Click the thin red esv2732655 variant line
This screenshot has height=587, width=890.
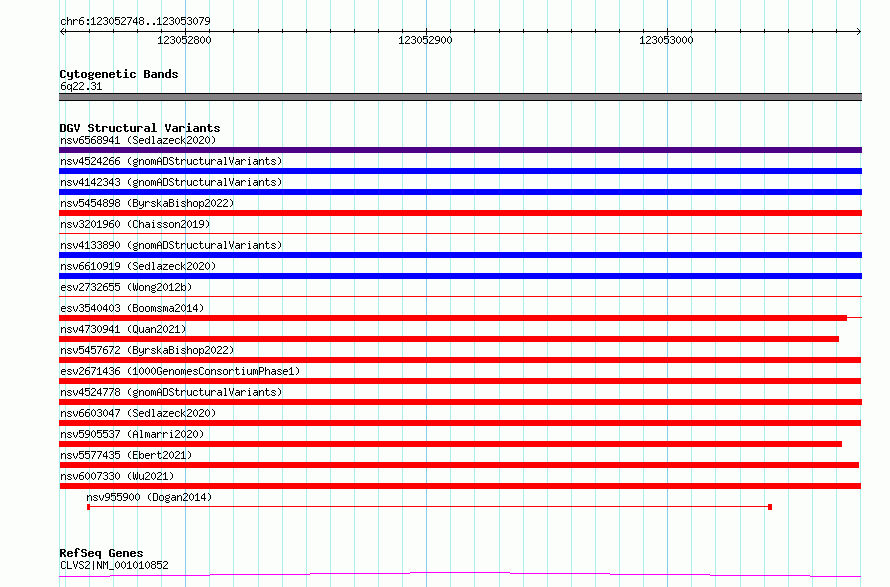(x=460, y=296)
